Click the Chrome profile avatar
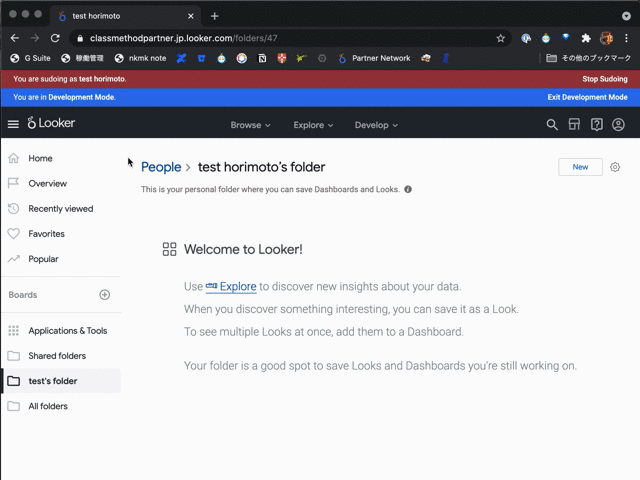Viewport: 640px width, 480px height. (x=606, y=38)
